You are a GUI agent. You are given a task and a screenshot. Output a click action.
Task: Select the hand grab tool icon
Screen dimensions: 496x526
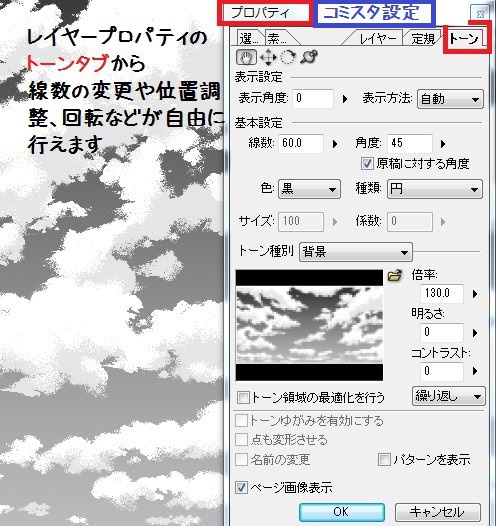[247, 57]
